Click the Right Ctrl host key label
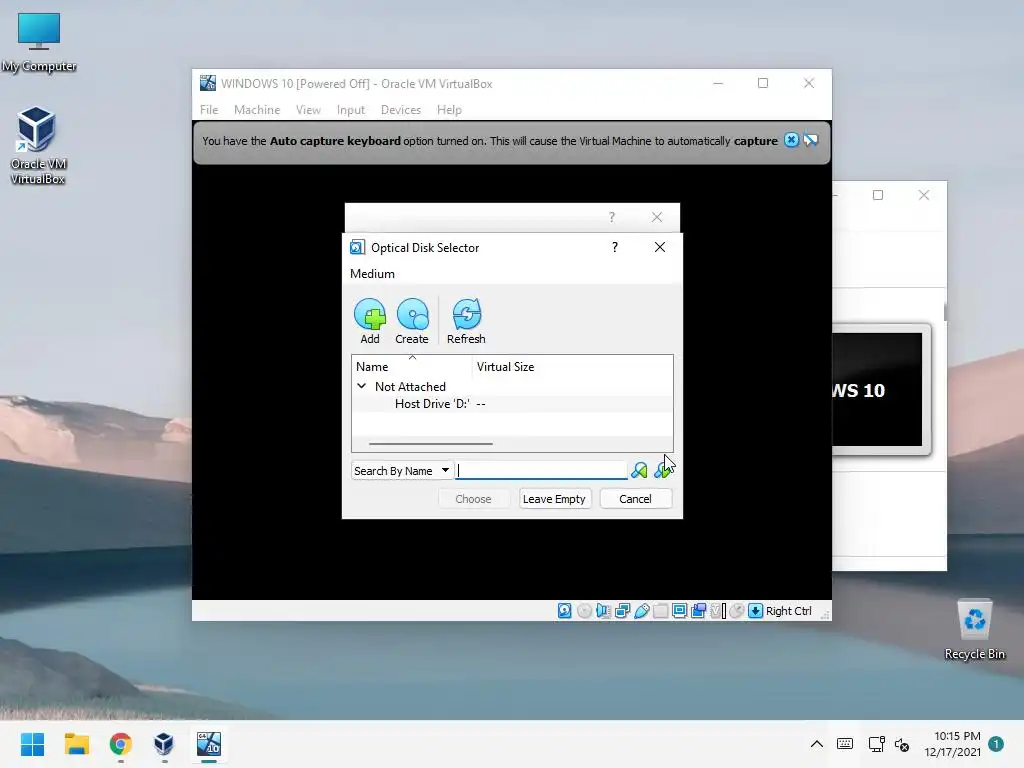Screen dimensions: 1024x768 788,611
